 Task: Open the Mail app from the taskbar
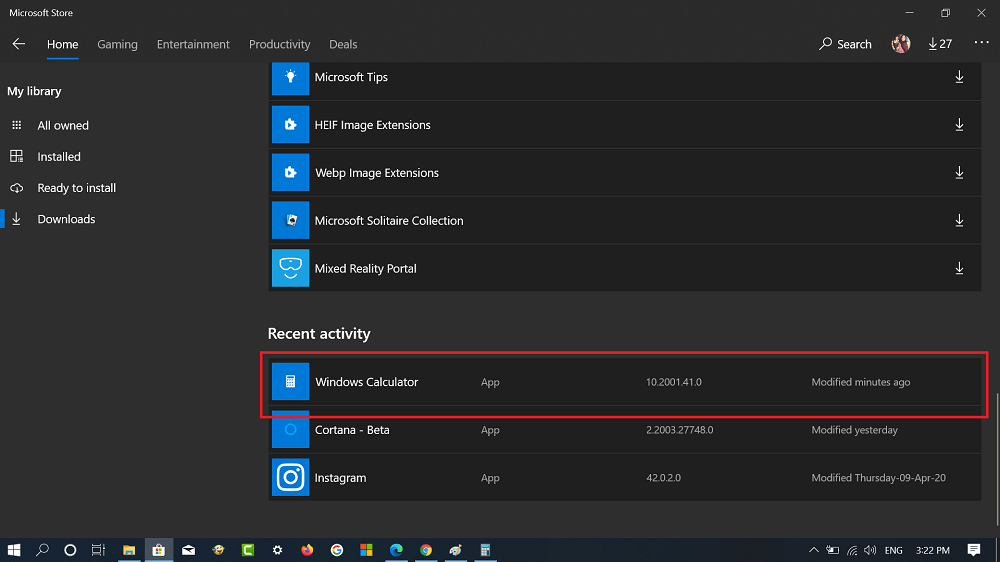coord(188,550)
